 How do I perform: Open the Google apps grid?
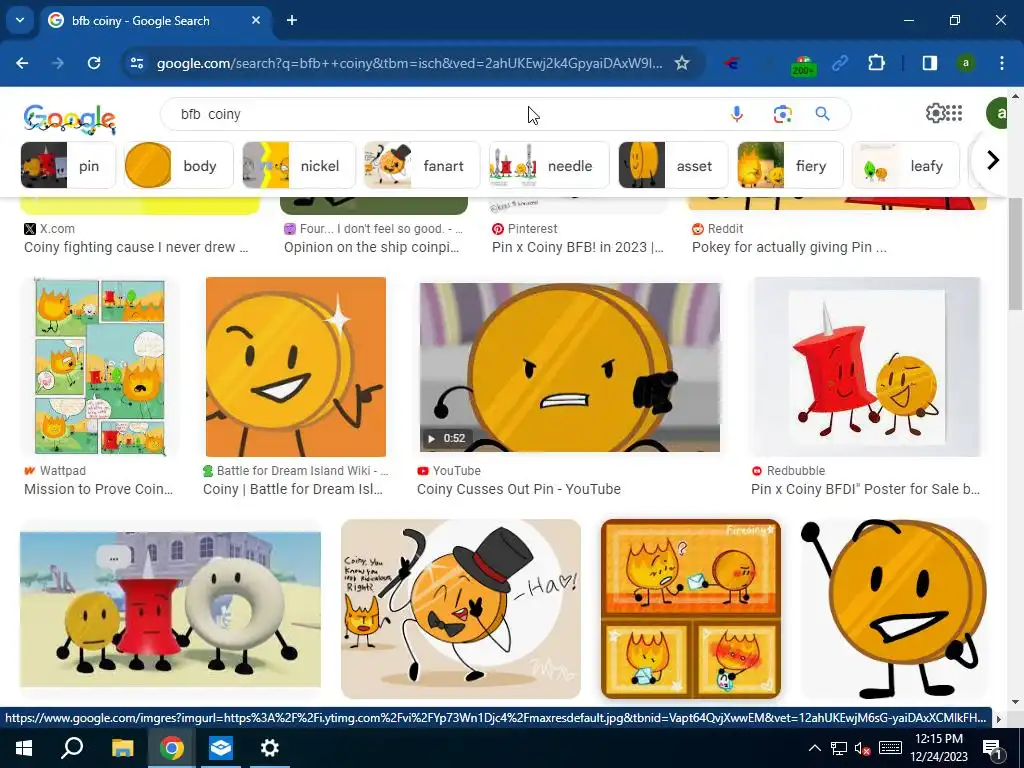click(955, 113)
